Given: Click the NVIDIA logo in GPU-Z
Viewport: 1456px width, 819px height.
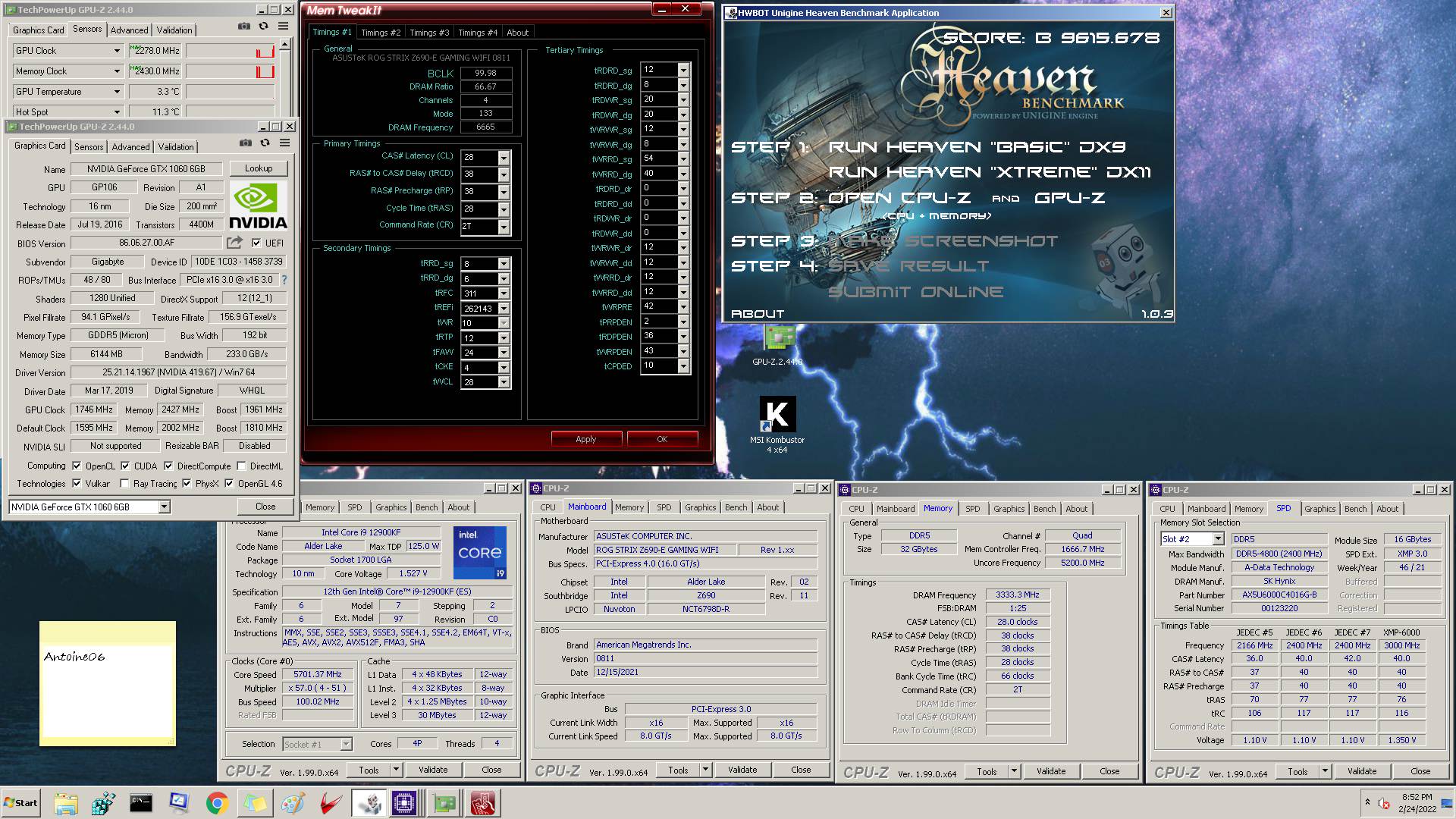Looking at the screenshot, I should point(258,205).
